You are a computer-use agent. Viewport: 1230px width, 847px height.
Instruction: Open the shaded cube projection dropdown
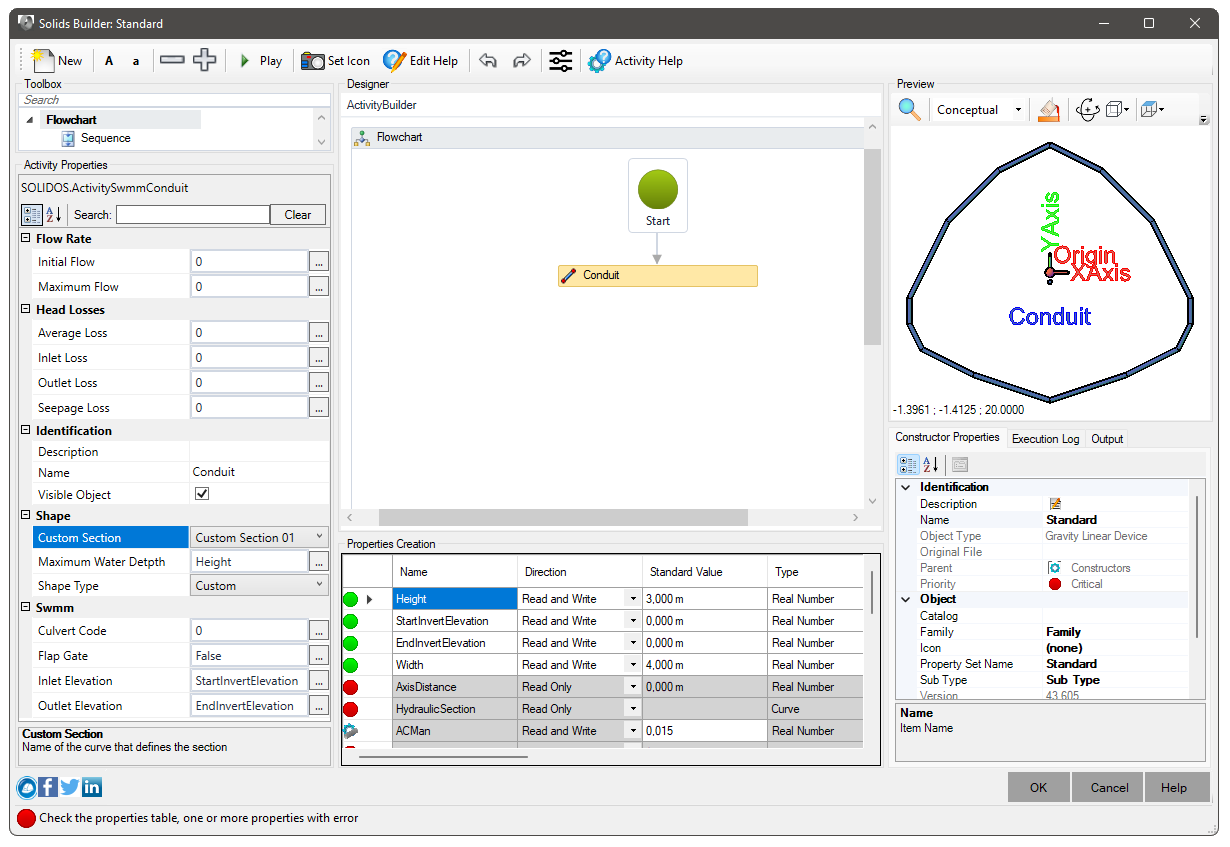coord(1152,110)
